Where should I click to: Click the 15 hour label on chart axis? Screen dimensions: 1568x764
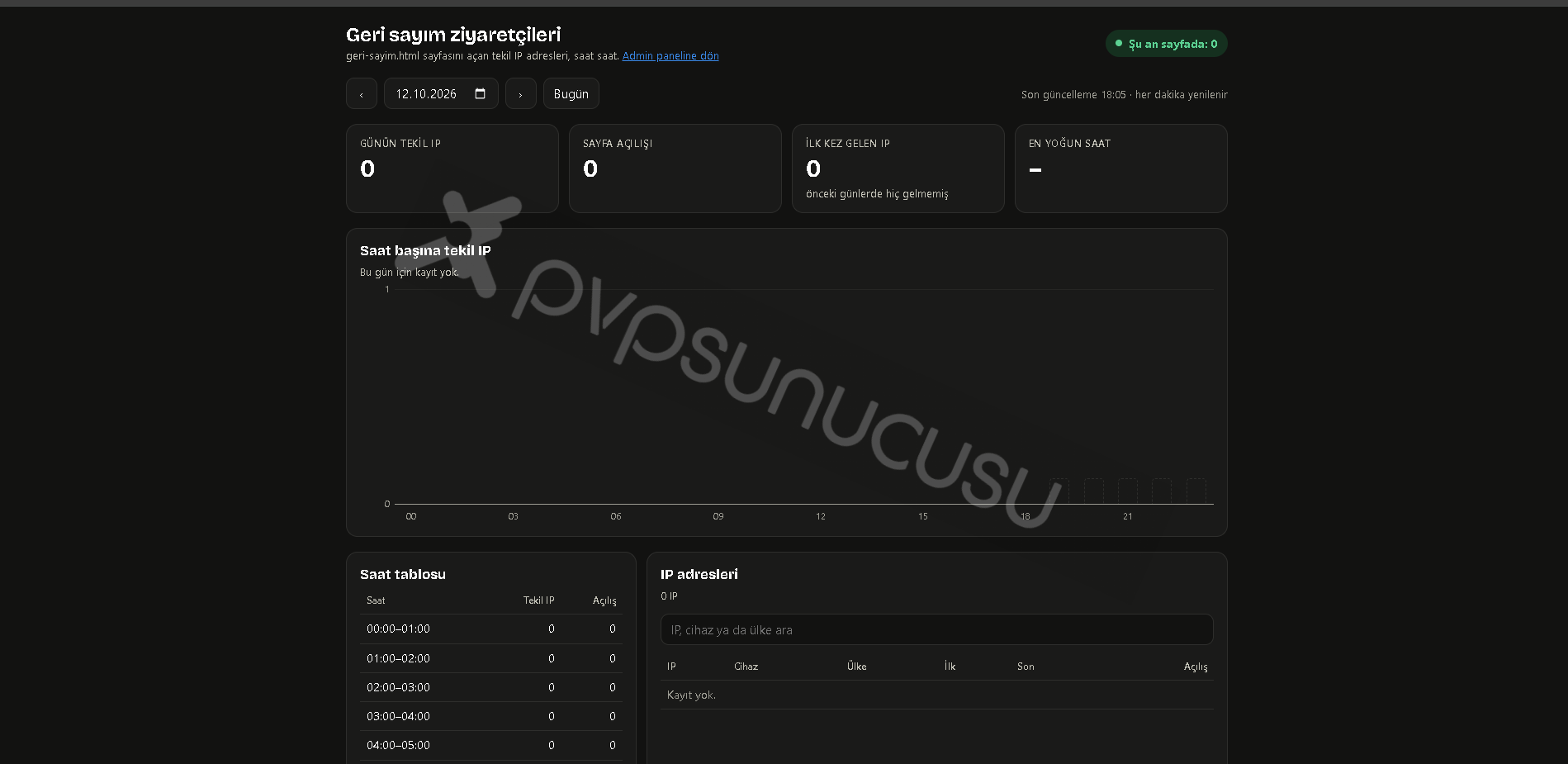pyautogui.click(x=923, y=516)
